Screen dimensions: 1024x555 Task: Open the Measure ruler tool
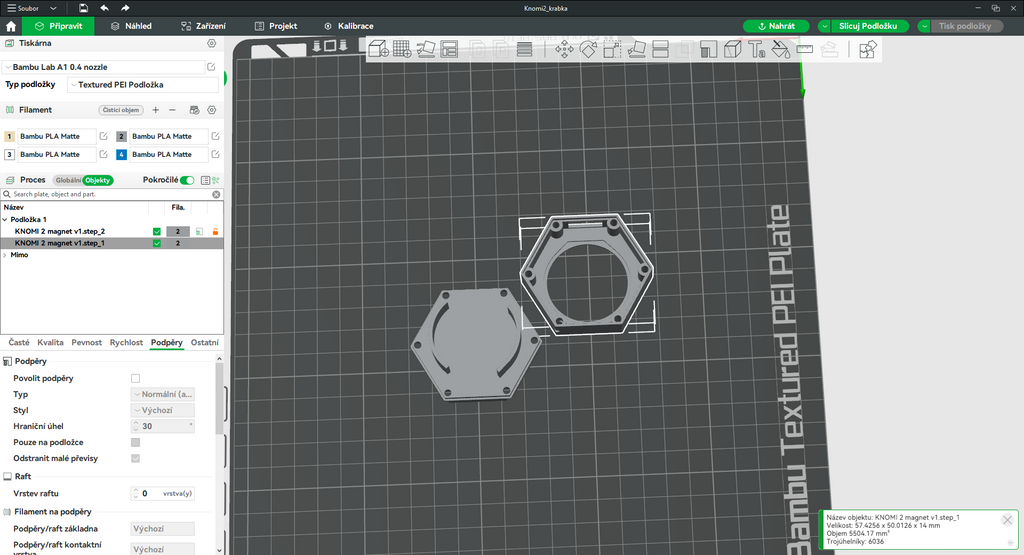pyautogui.click(x=805, y=50)
